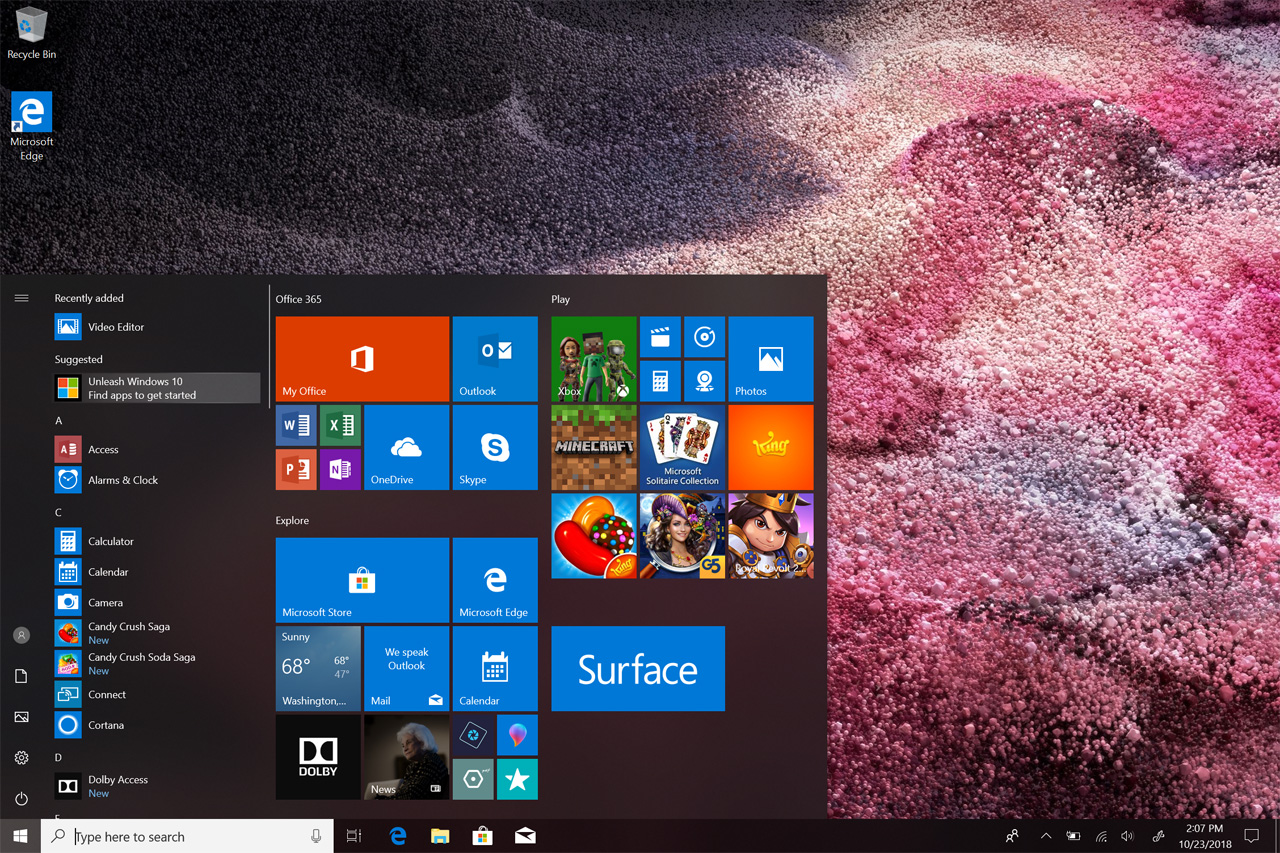Open the Skype tile
1280x853 pixels.
[x=495, y=447]
